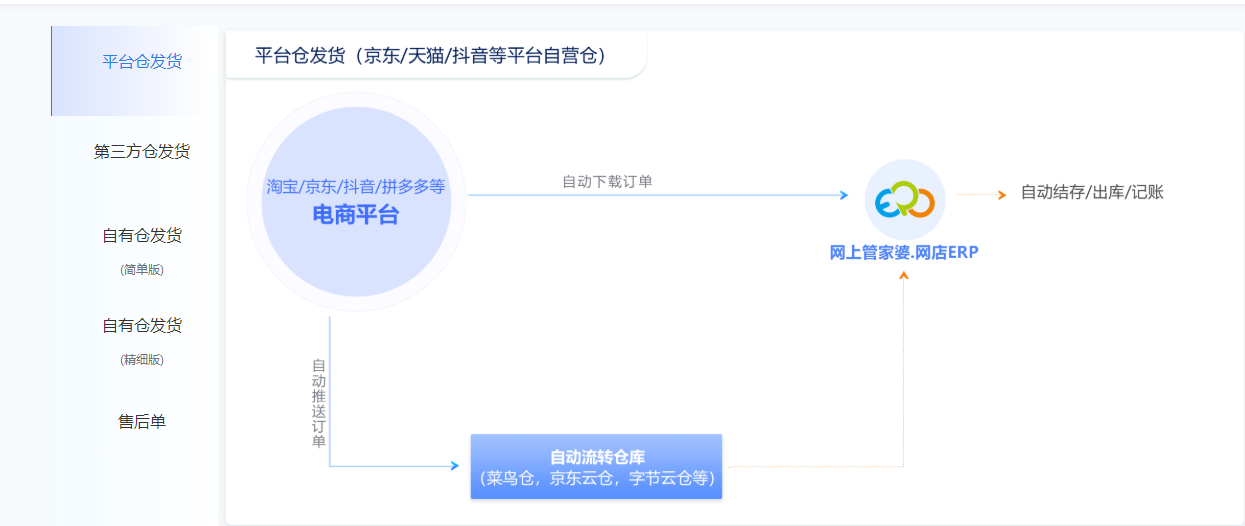Click the vertical 自动推送订单 label
The height and width of the screenshot is (526, 1245).
click(319, 404)
